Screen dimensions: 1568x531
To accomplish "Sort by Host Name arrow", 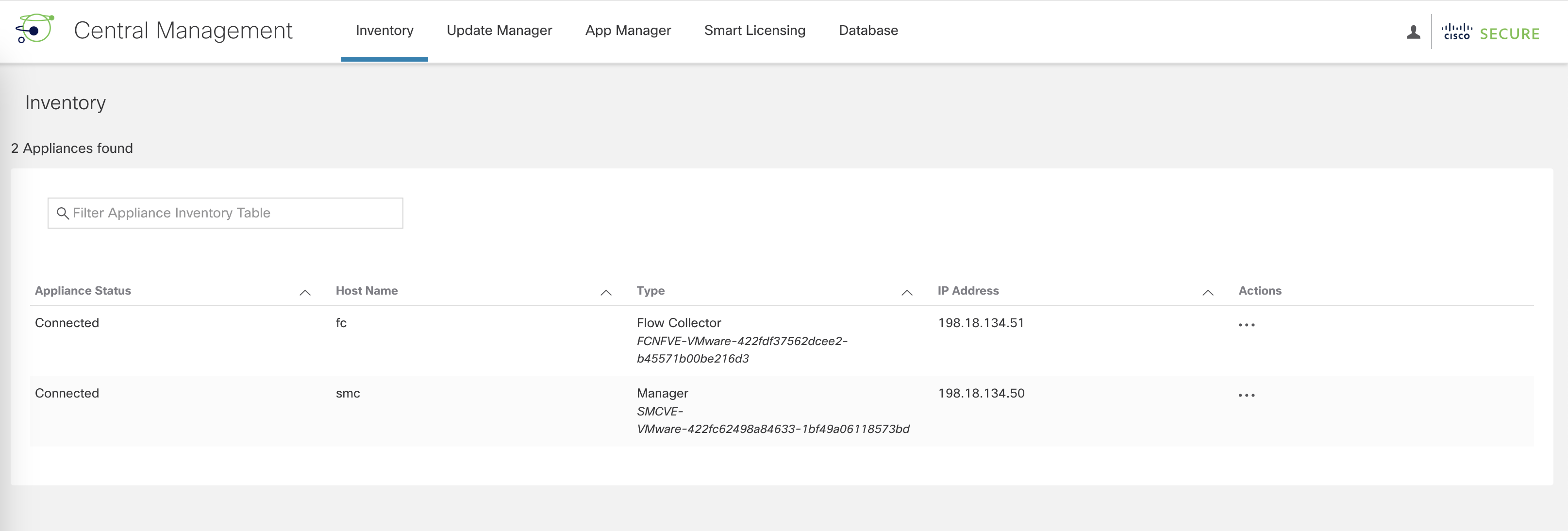I will coord(606,292).
